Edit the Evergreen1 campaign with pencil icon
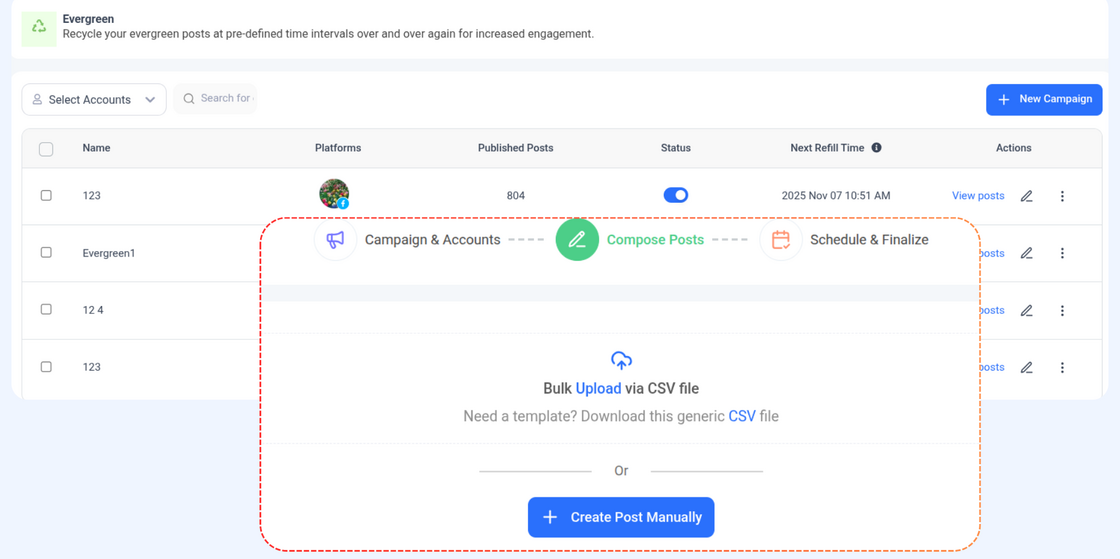Image resolution: width=1120 pixels, height=559 pixels. pyautogui.click(x=1026, y=253)
